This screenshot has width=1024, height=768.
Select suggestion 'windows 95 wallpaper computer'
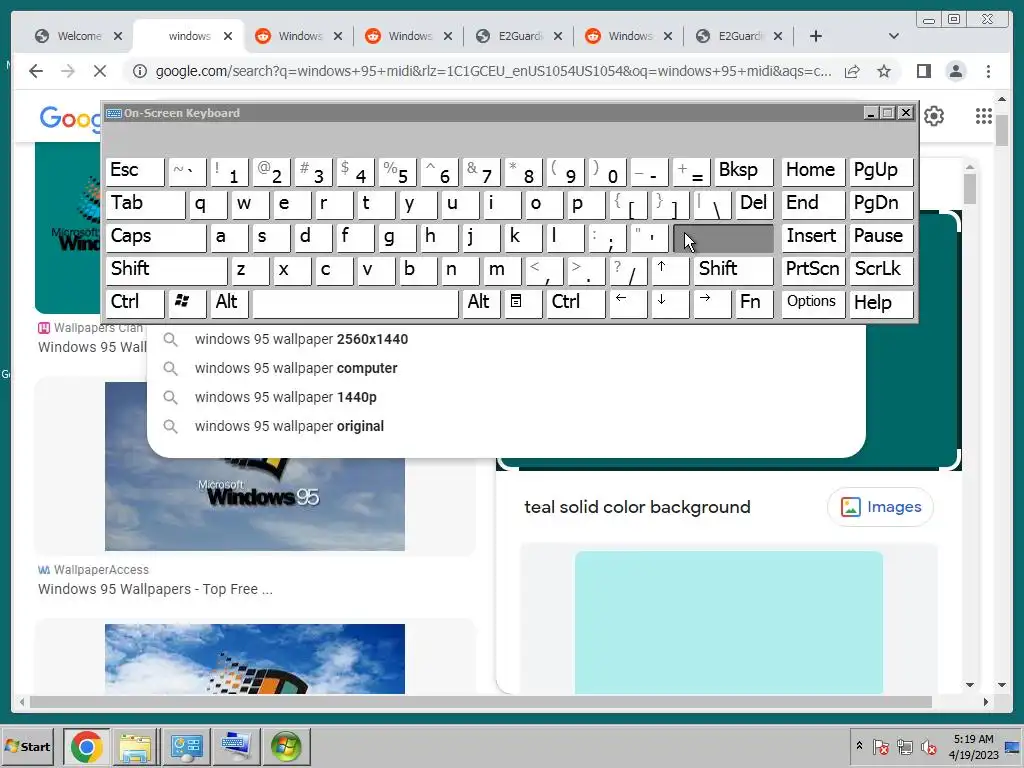click(x=506, y=368)
